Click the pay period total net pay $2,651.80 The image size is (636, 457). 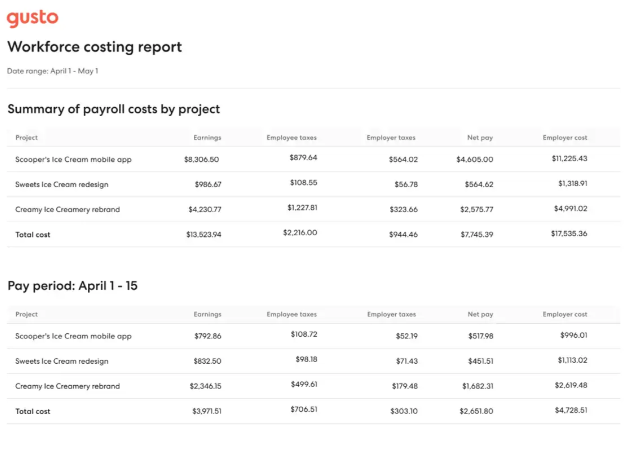pyautogui.click(x=471, y=411)
